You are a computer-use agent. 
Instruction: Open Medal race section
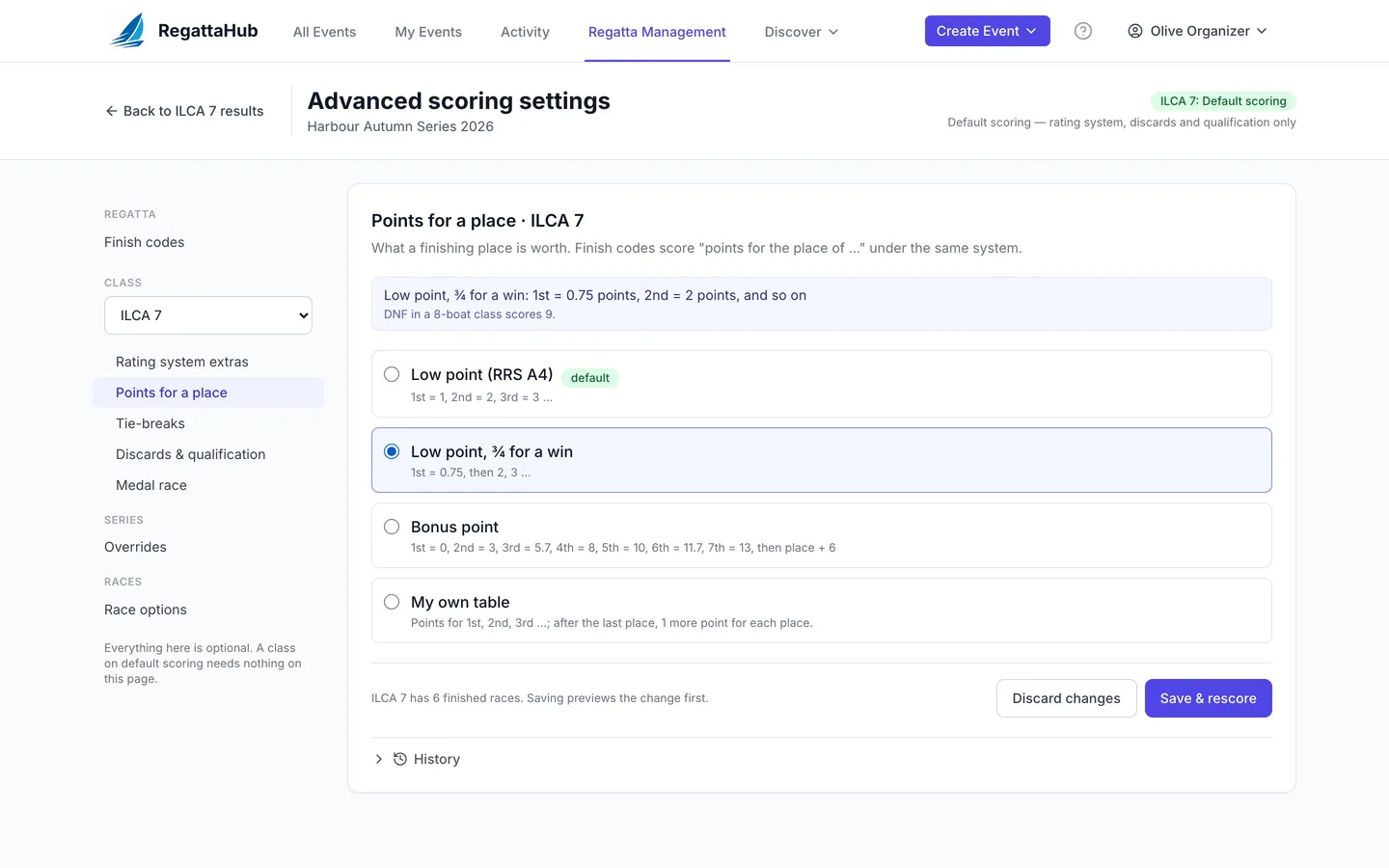point(208,485)
